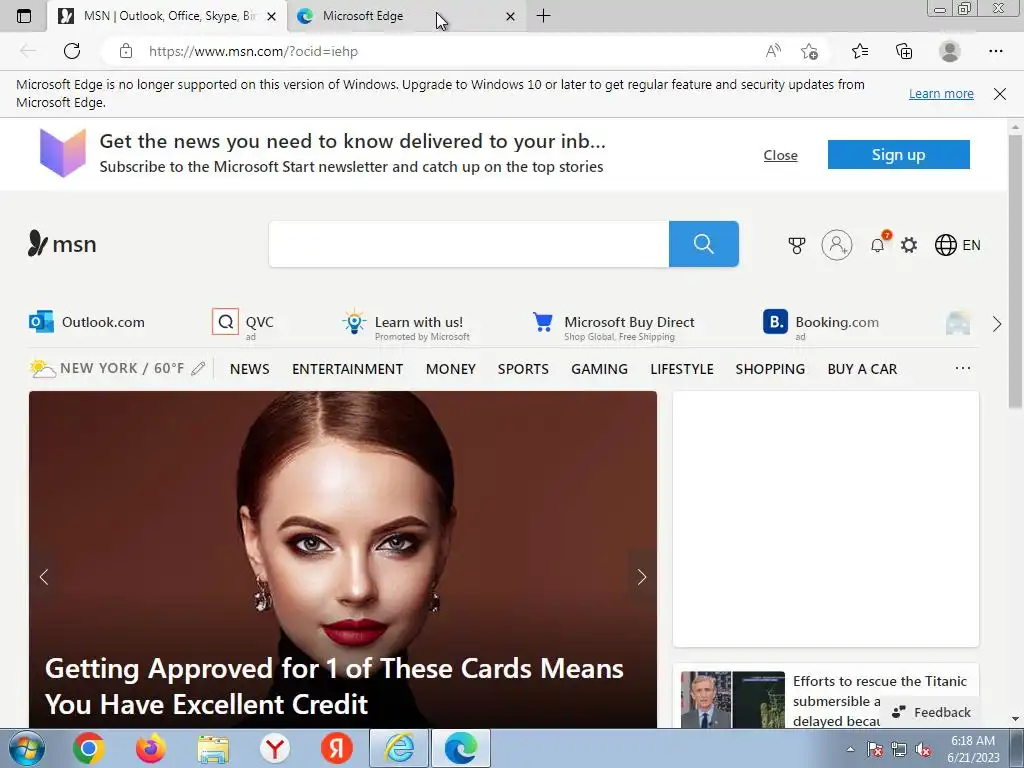
Task: Go to the NEWS section
Action: (249, 369)
